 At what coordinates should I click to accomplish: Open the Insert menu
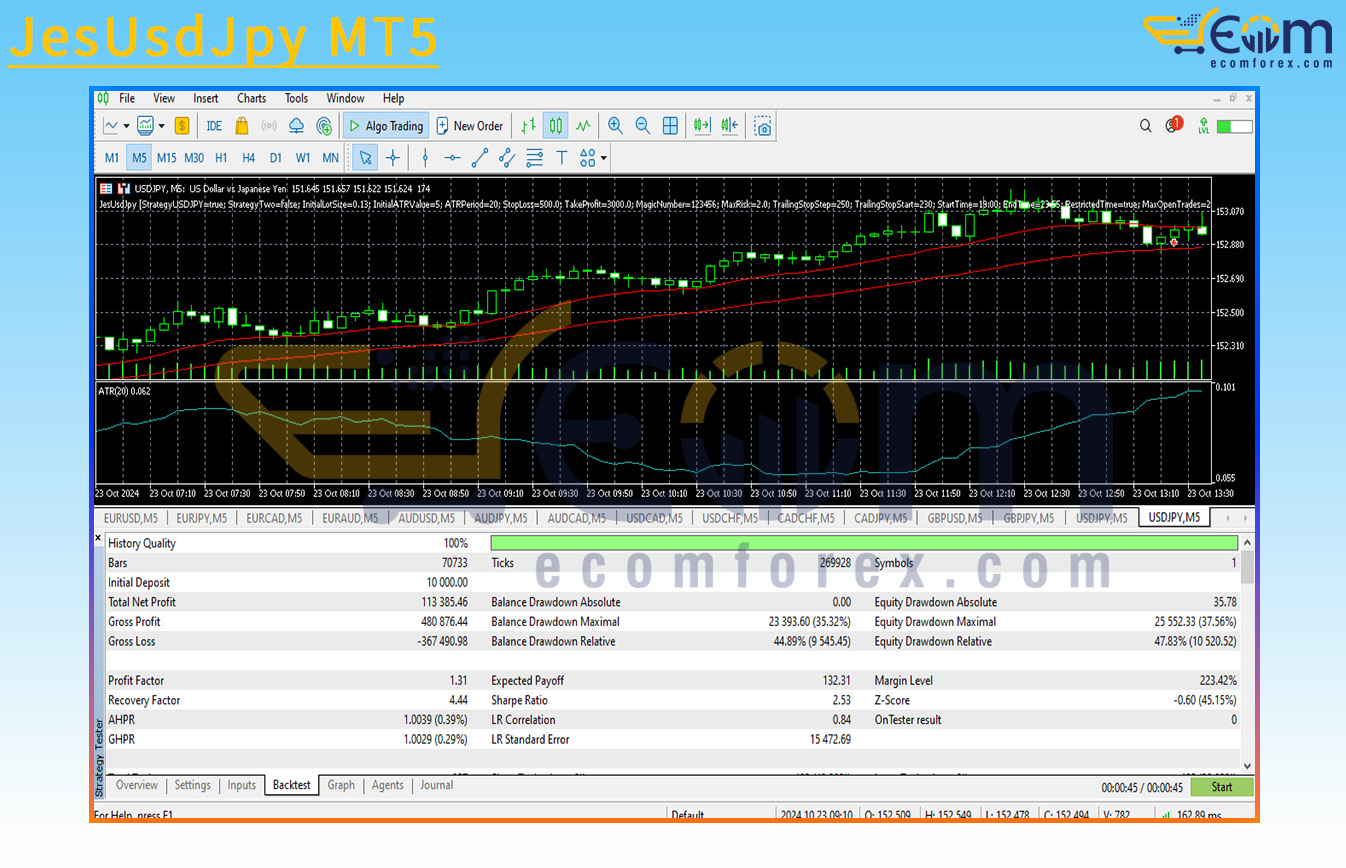tap(206, 98)
